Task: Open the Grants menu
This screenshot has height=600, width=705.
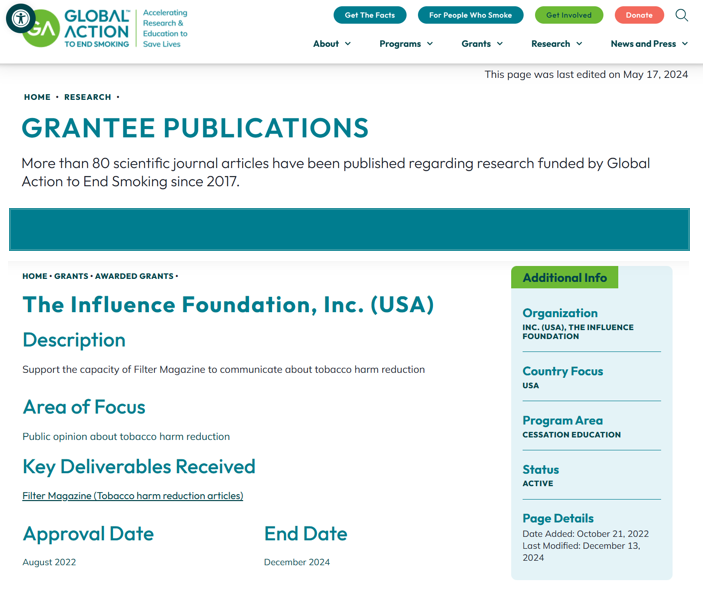Action: (482, 44)
